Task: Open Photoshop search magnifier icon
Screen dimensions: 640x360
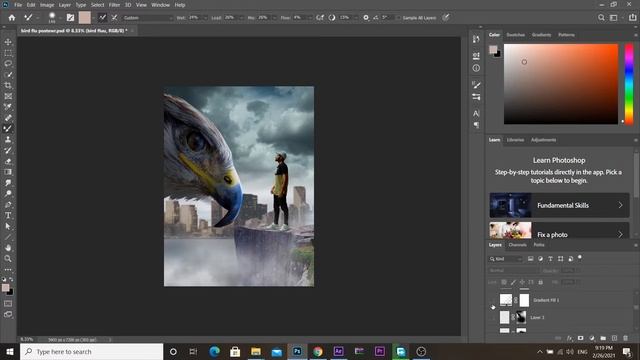Action: 601,18
